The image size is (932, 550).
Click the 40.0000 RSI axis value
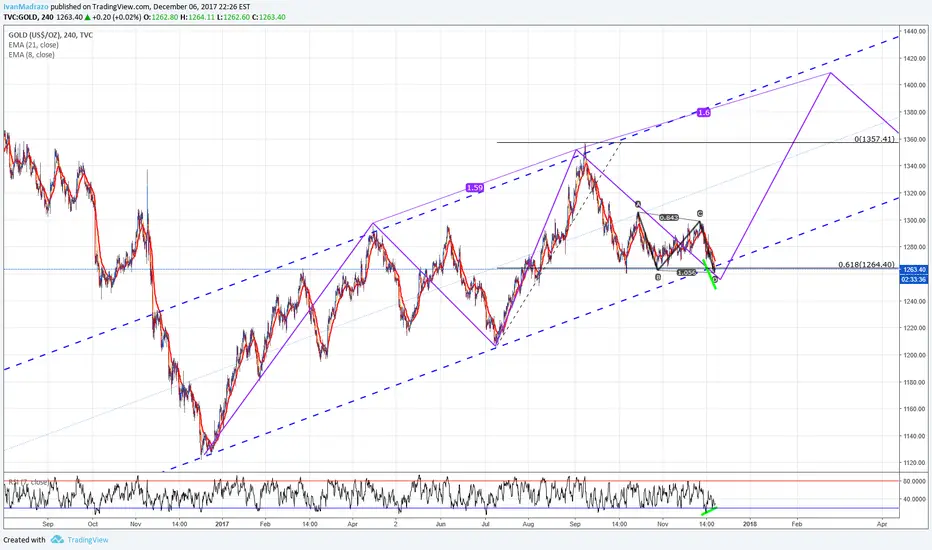915,499
